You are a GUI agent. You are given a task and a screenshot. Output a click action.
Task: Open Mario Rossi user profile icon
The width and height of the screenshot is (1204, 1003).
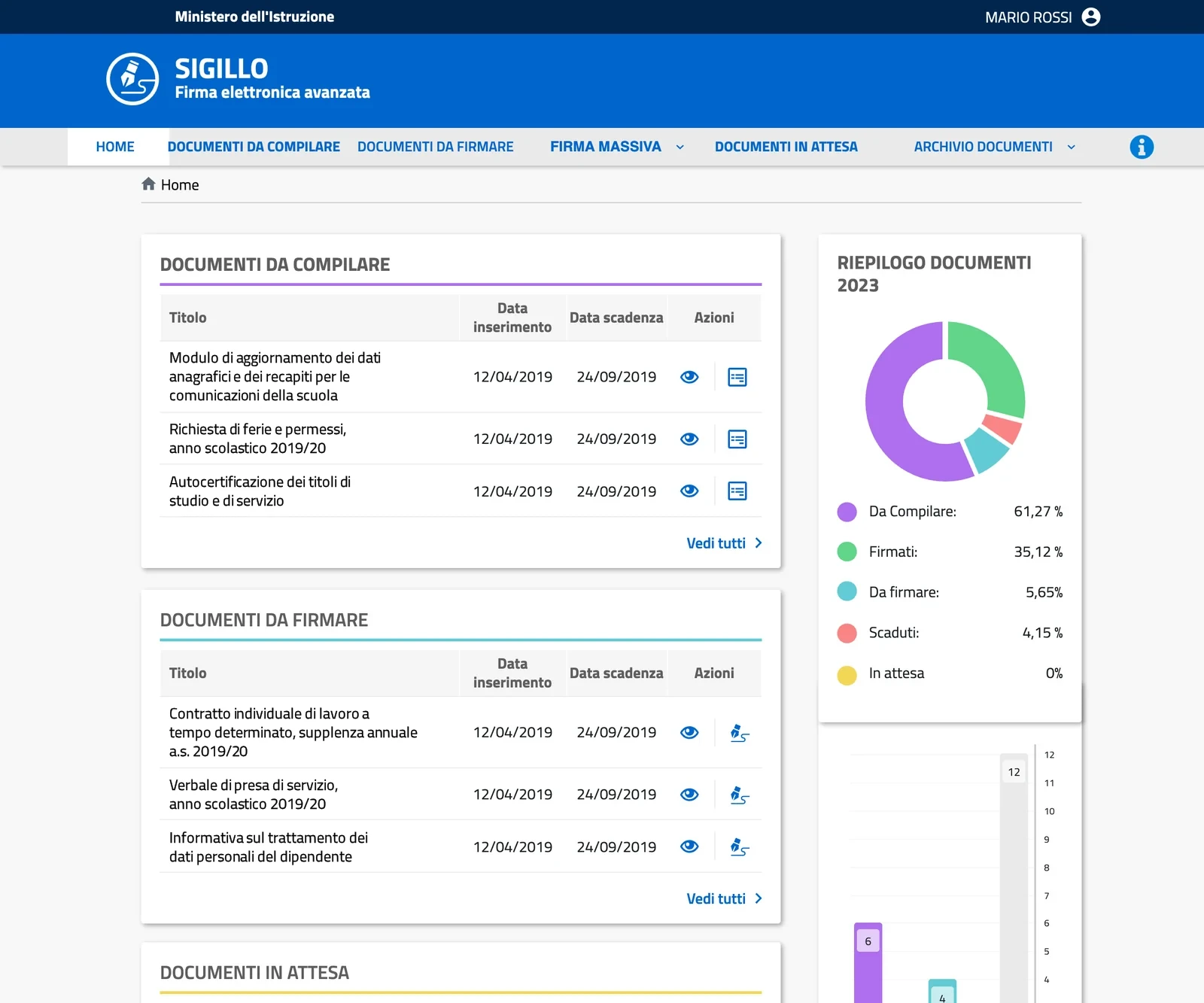pos(1091,17)
